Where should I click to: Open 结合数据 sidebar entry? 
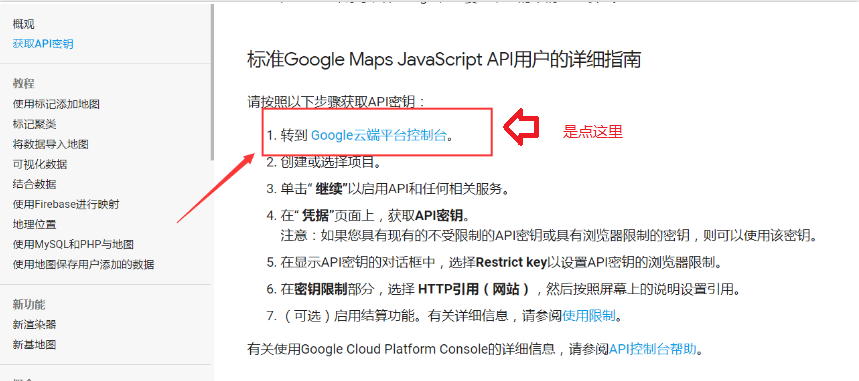(35, 184)
